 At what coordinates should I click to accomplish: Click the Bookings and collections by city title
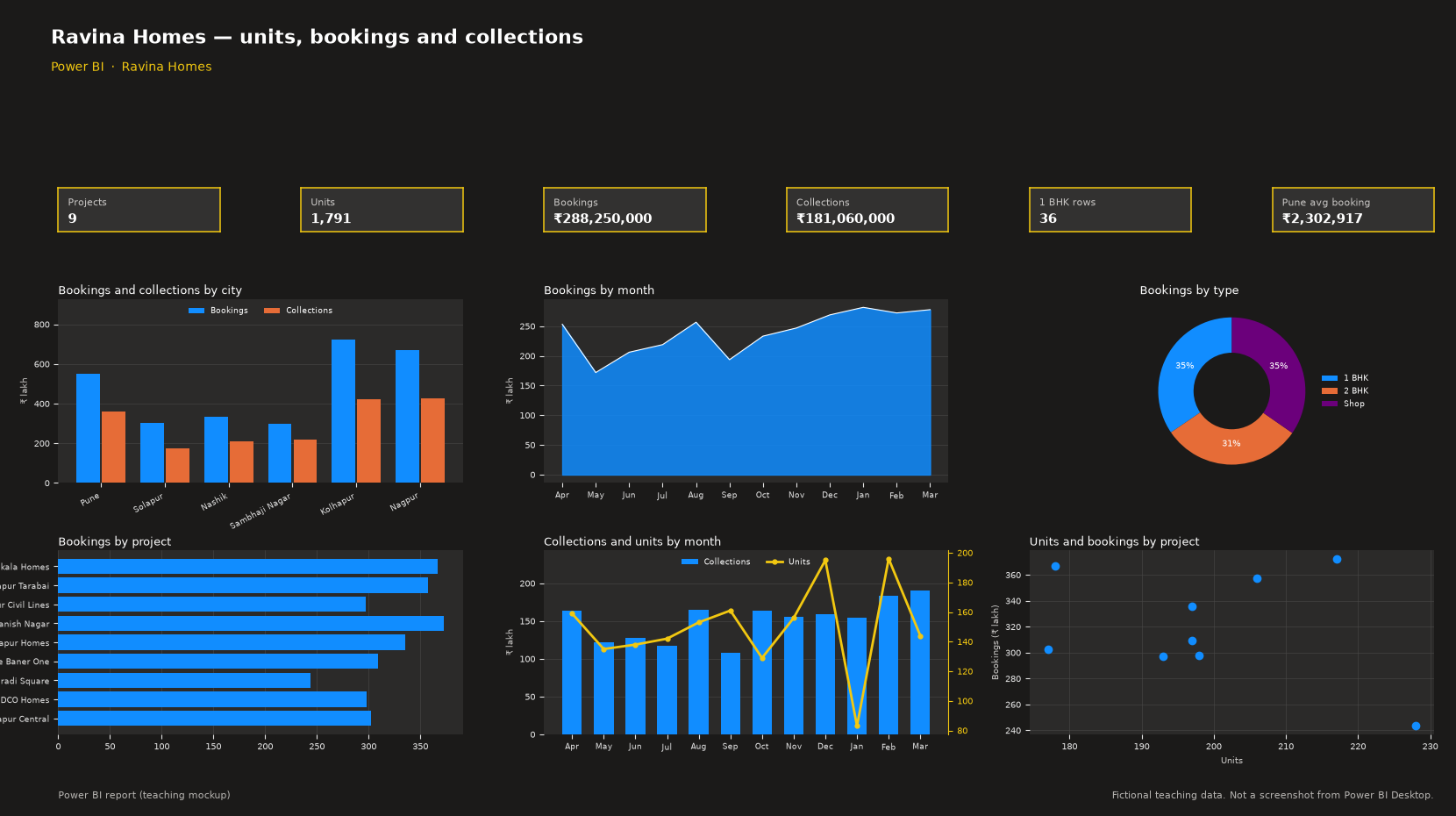(x=150, y=290)
